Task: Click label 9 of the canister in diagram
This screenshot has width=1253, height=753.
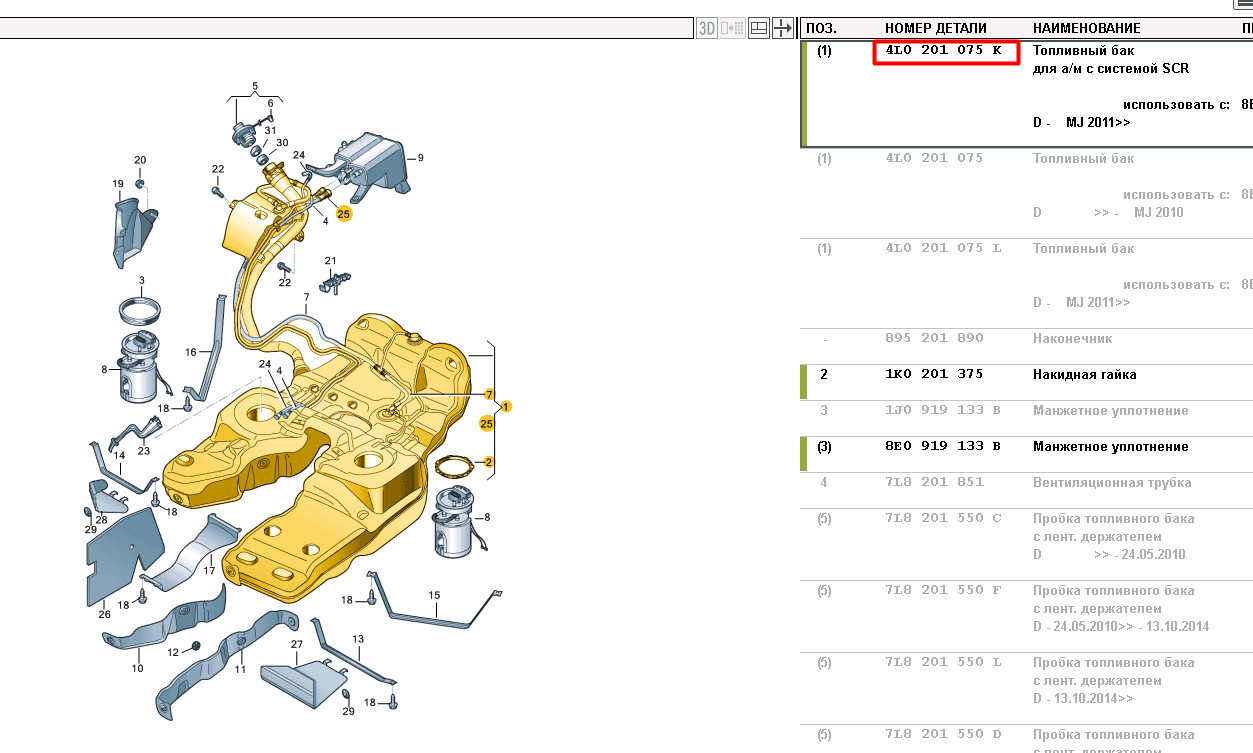Action: [x=421, y=158]
